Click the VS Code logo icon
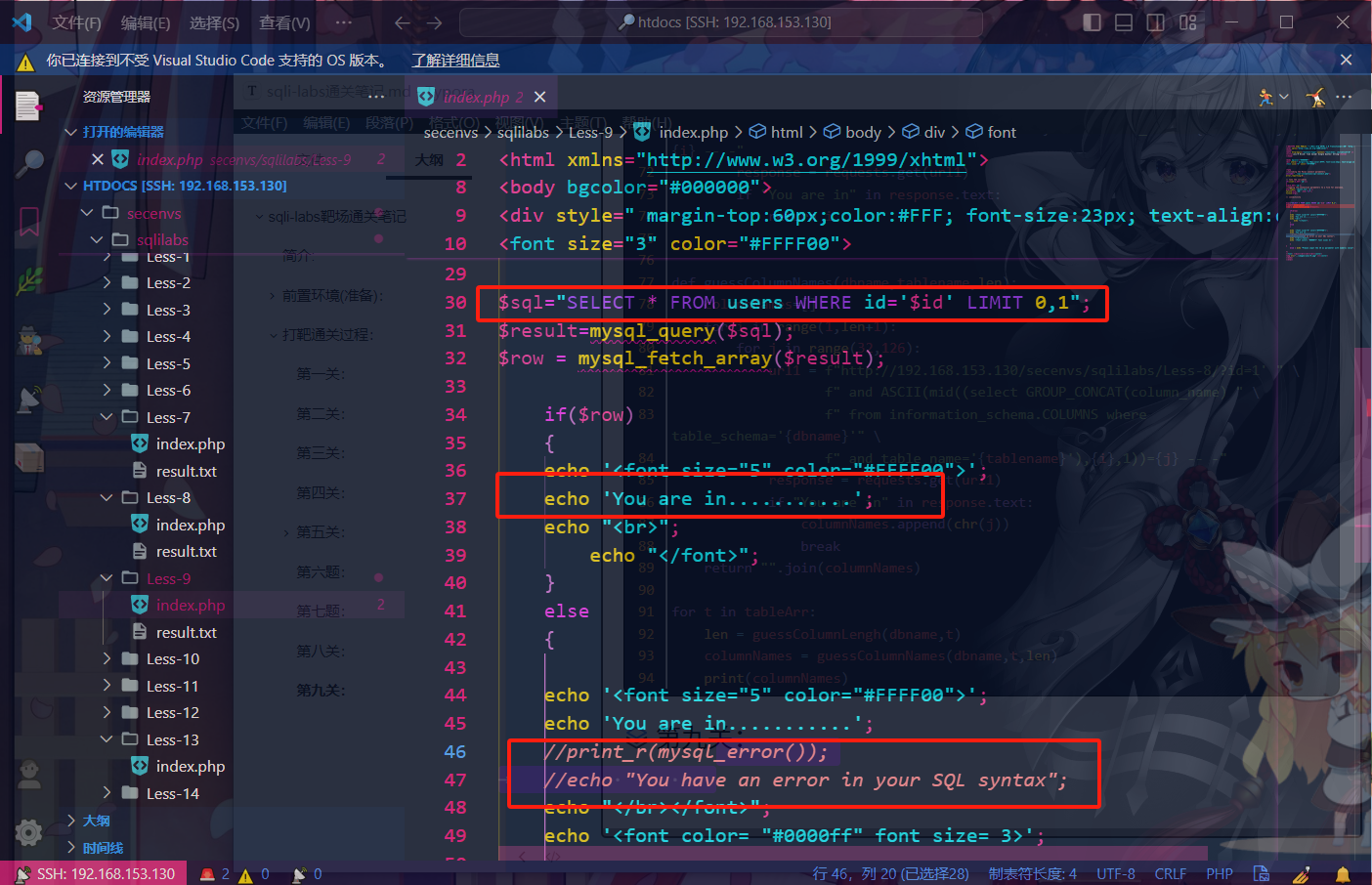This screenshot has height=885, width=1372. (21, 21)
